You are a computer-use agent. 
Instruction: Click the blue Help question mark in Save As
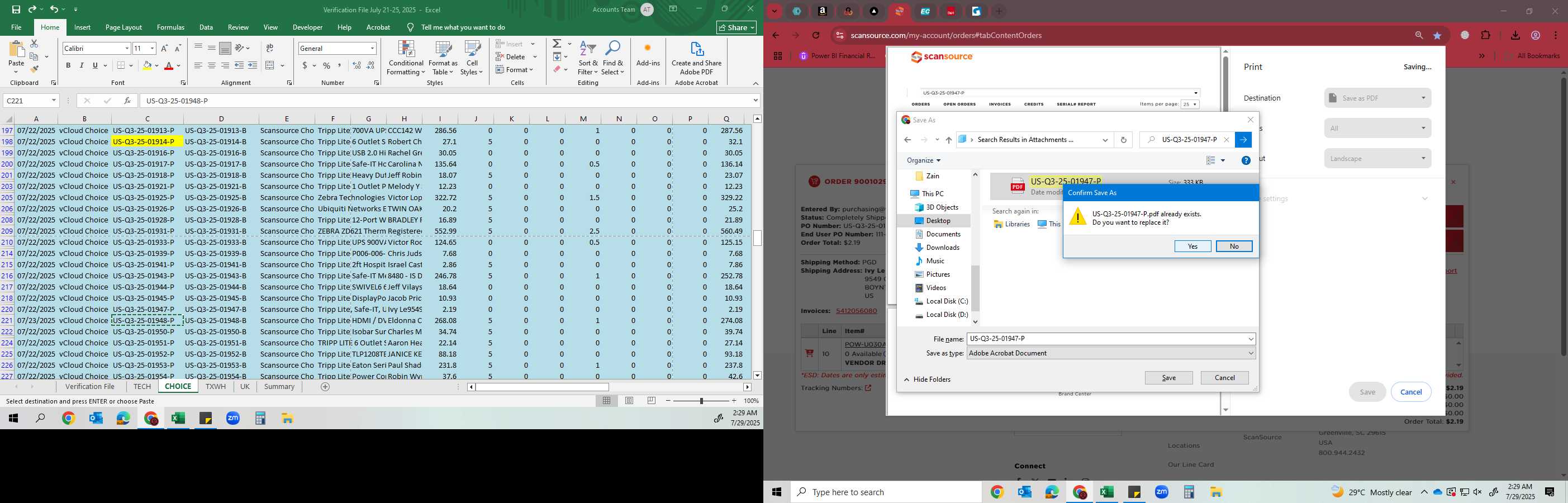coord(1246,160)
